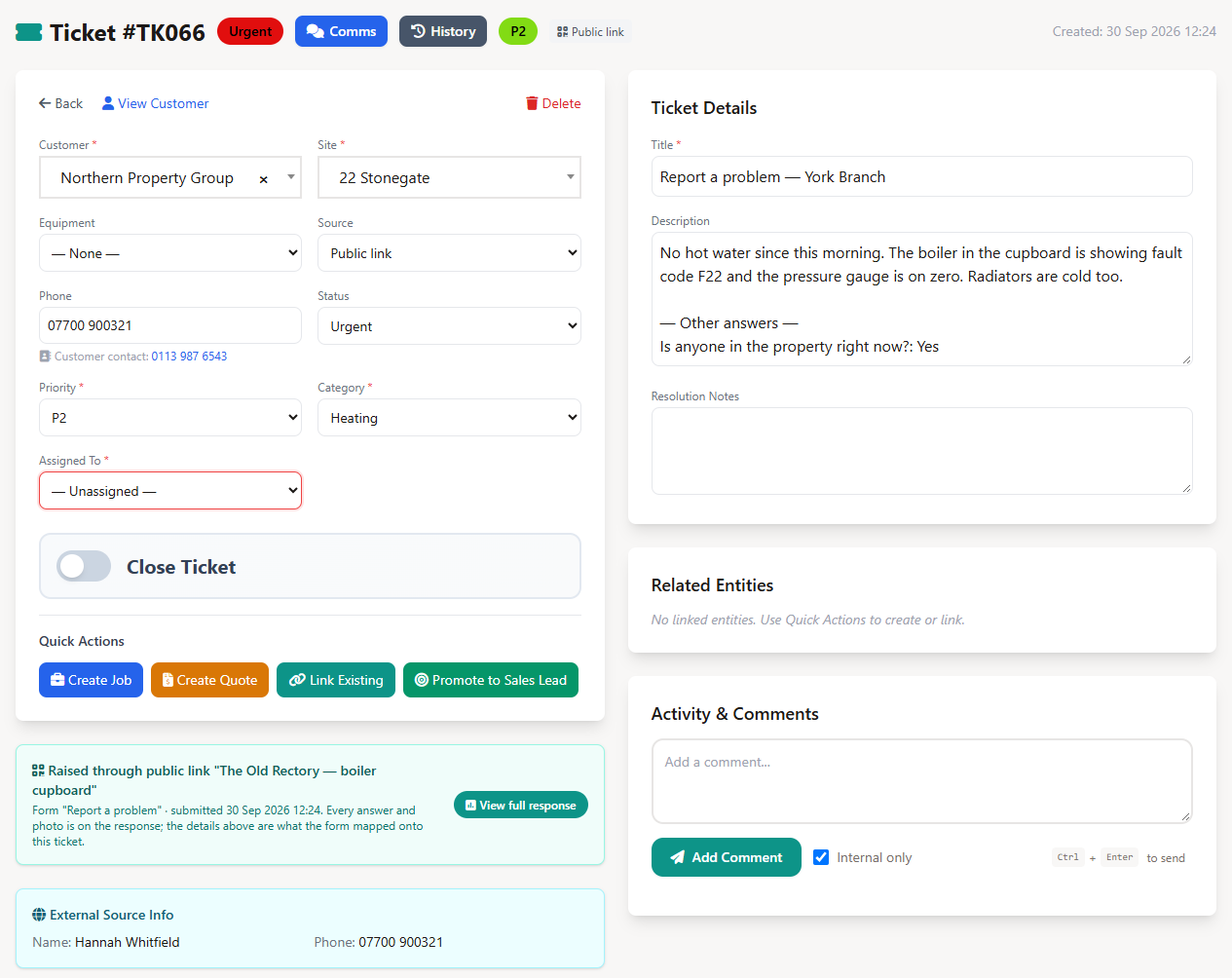Click the Created: 30 Sep 2026 12:24 text
Image resolution: width=1232 pixels, height=978 pixels.
1134,31
